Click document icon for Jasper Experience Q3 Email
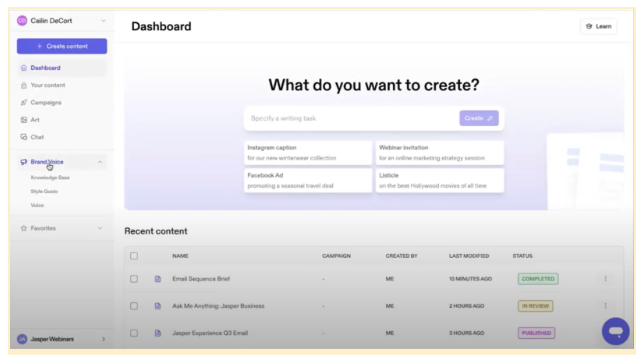 point(158,333)
